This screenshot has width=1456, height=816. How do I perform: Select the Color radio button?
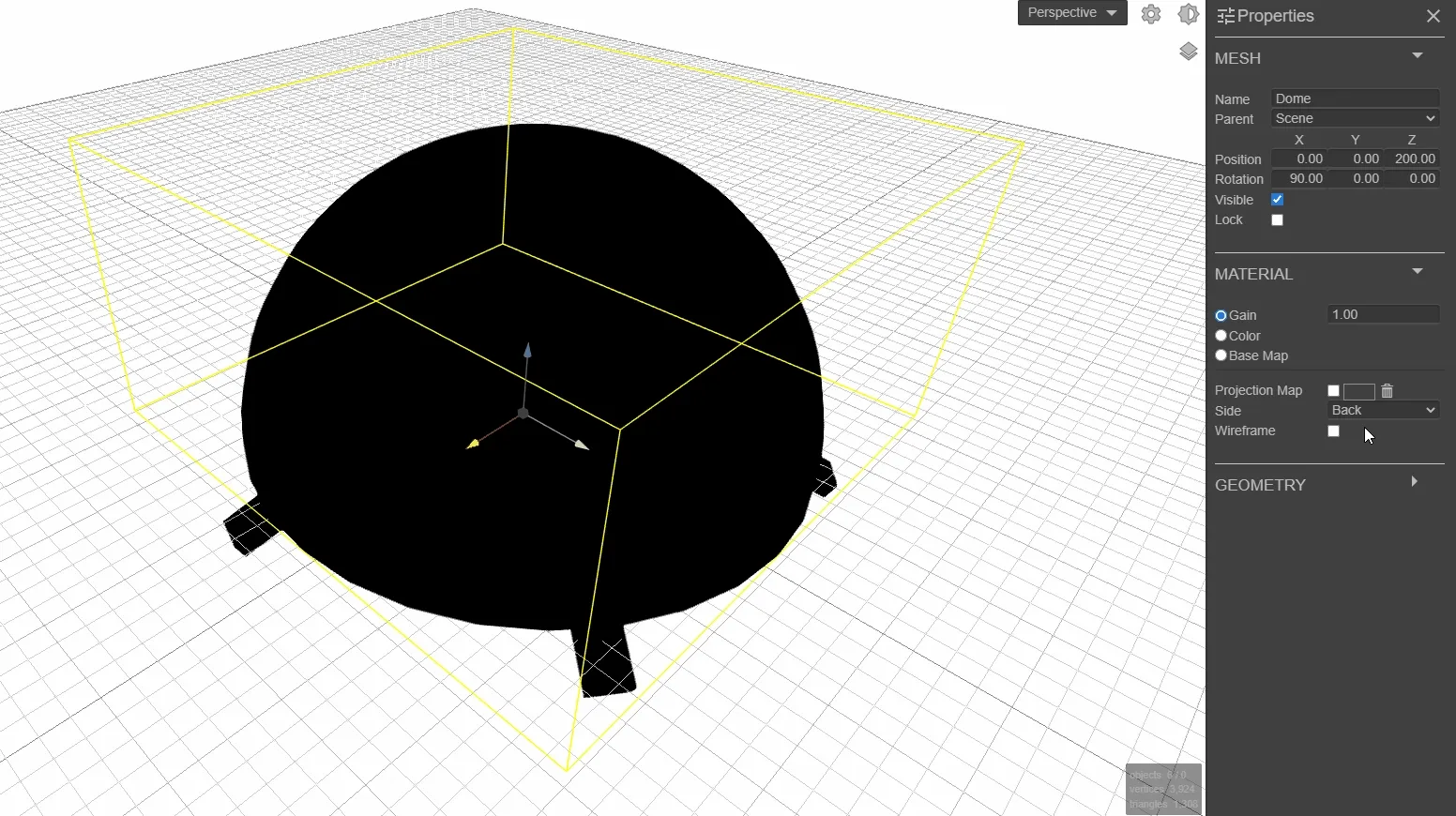(1221, 336)
